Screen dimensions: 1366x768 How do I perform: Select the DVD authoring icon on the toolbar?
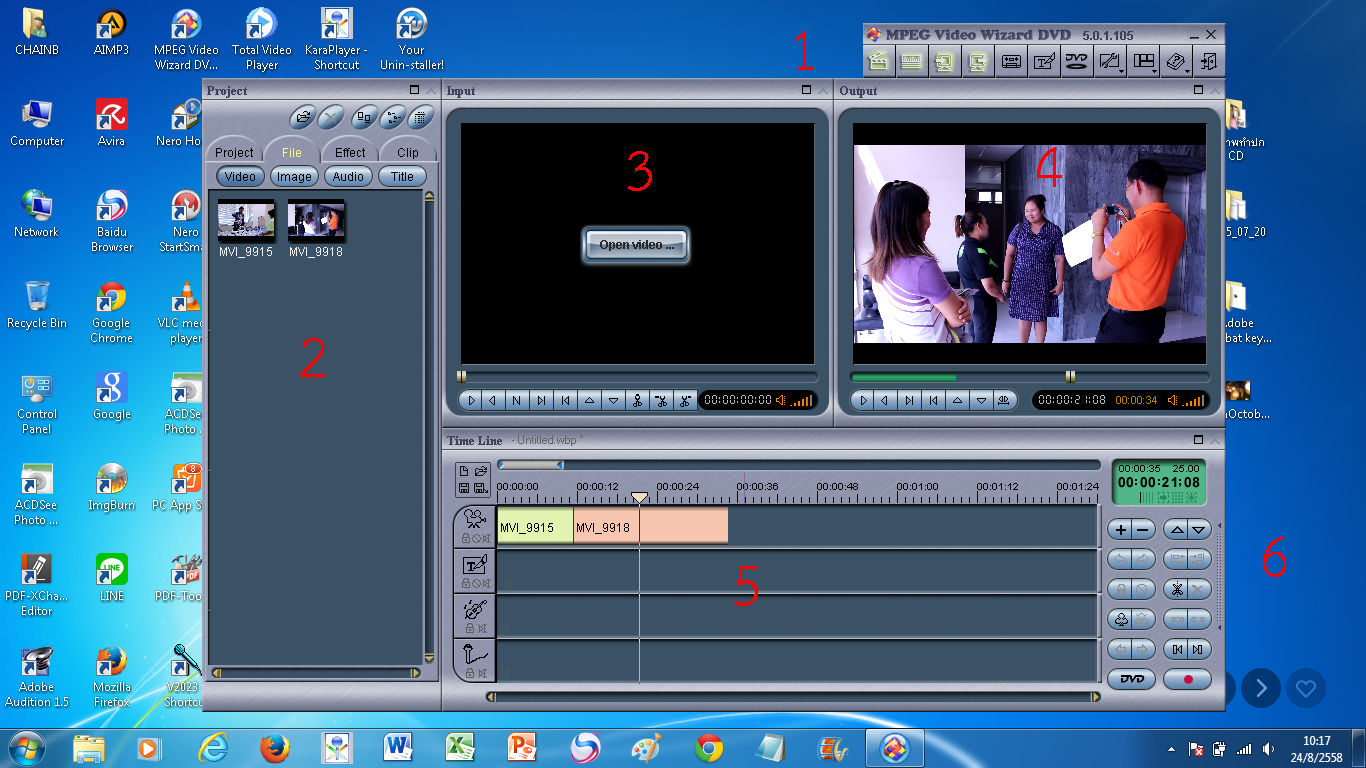(1077, 60)
